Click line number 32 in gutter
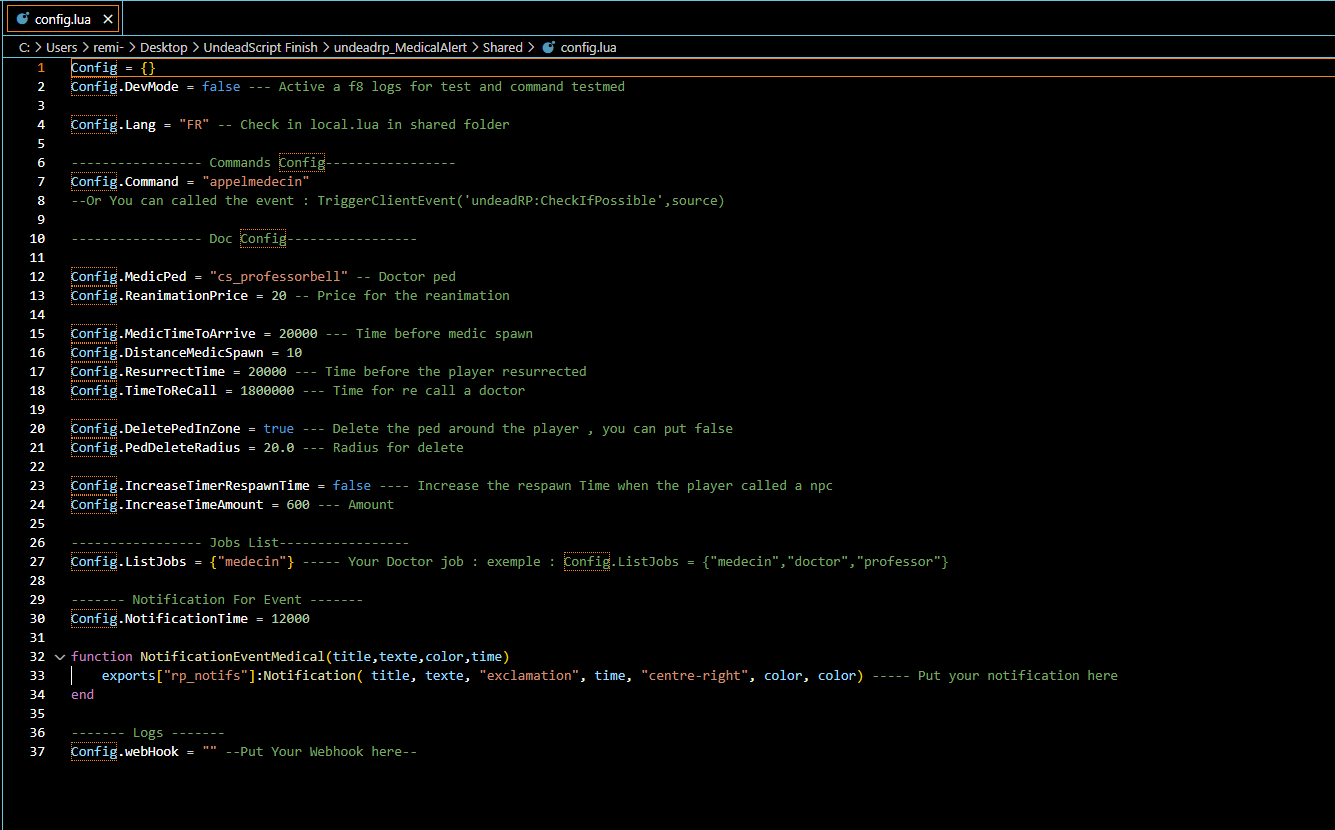The height and width of the screenshot is (830, 1335). point(38,657)
